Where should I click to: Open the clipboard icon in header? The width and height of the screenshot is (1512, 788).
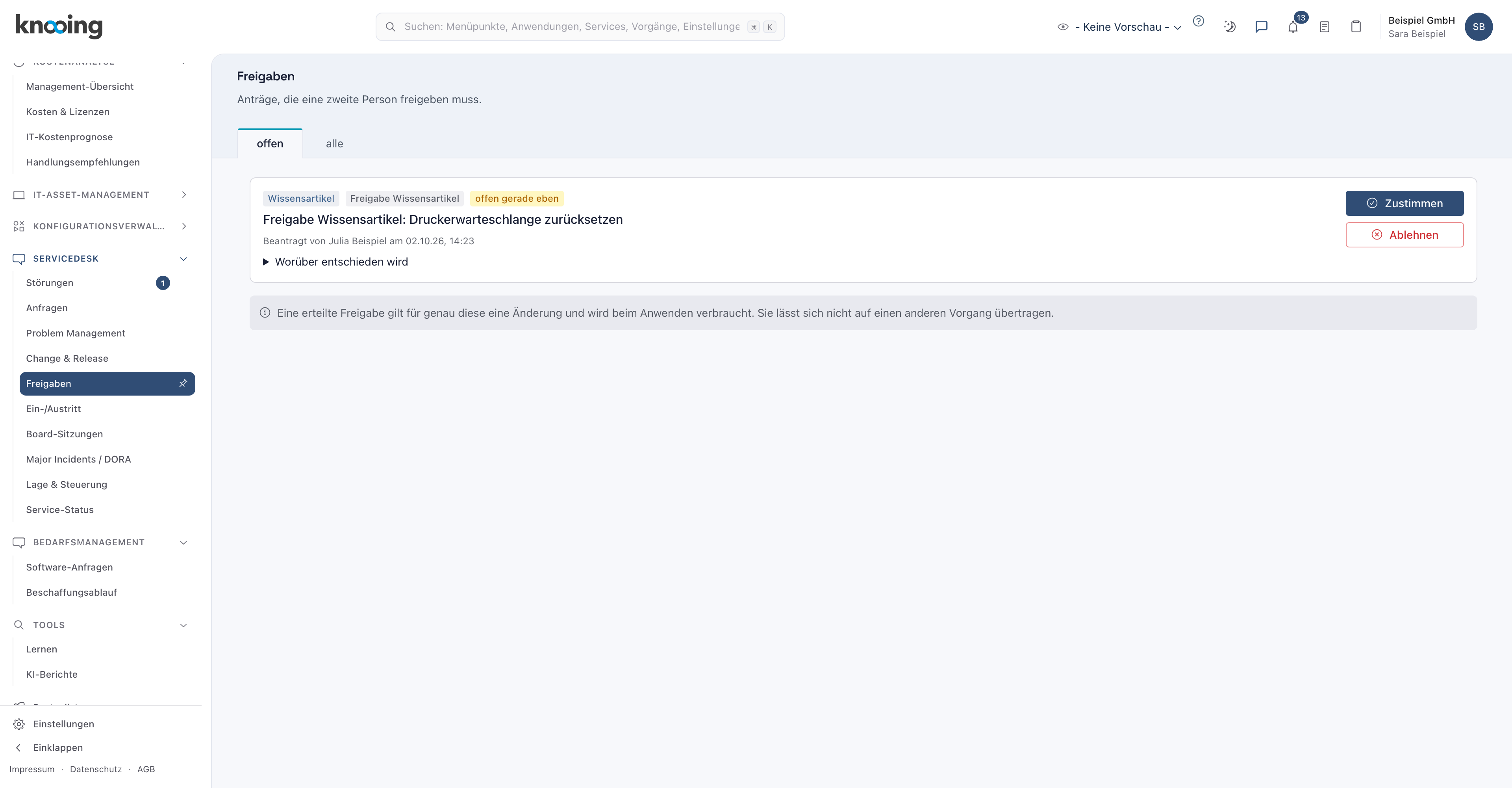click(x=1356, y=26)
